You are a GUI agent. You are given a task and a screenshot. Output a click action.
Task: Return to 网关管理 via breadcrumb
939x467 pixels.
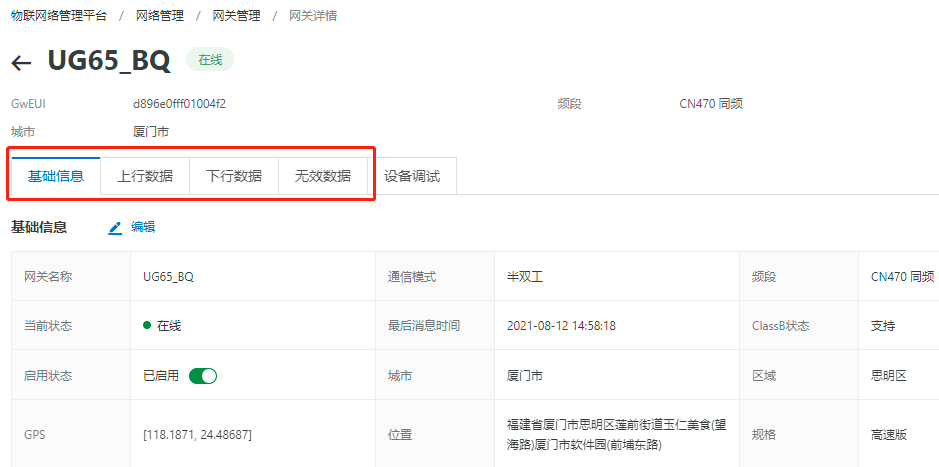(x=237, y=16)
